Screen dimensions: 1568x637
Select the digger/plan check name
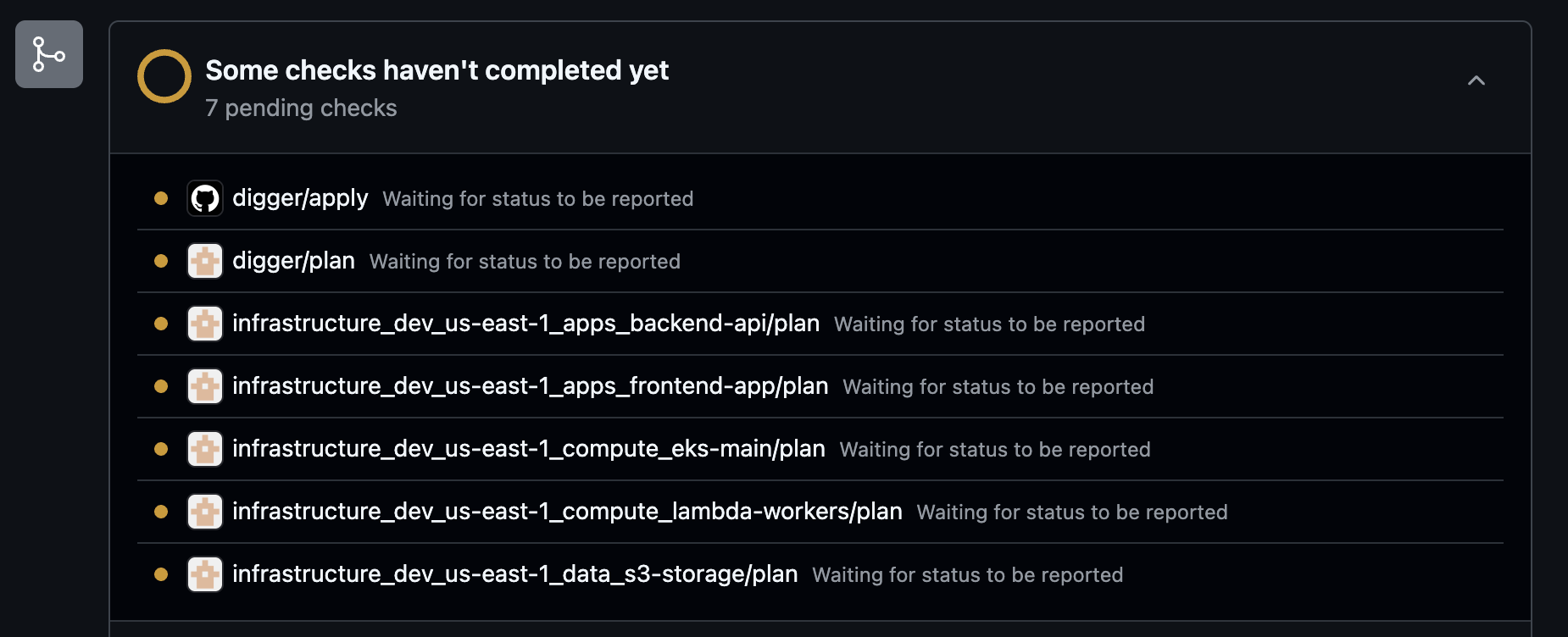pyautogui.click(x=293, y=261)
